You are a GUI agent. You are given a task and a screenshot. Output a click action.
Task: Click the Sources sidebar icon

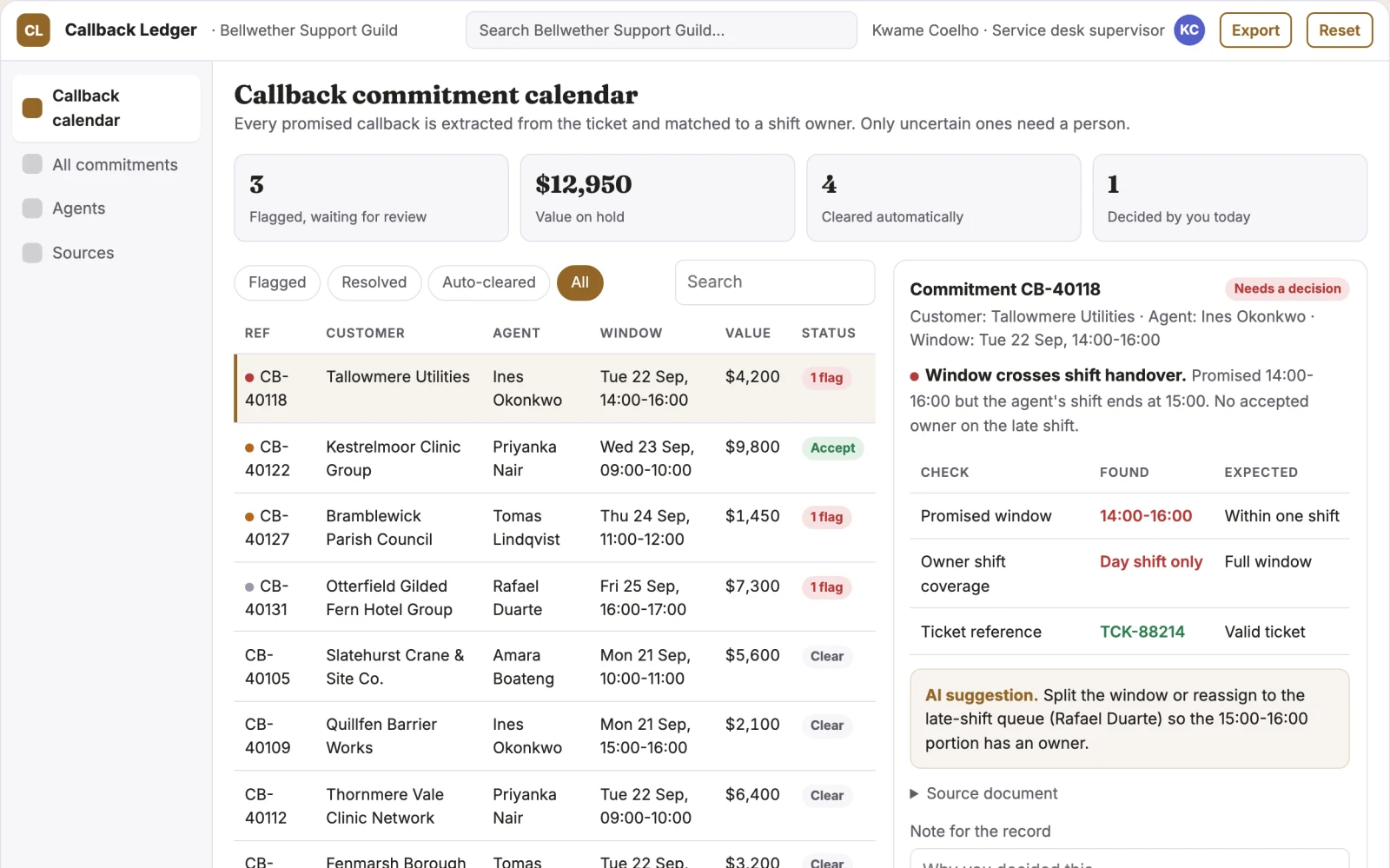point(32,253)
